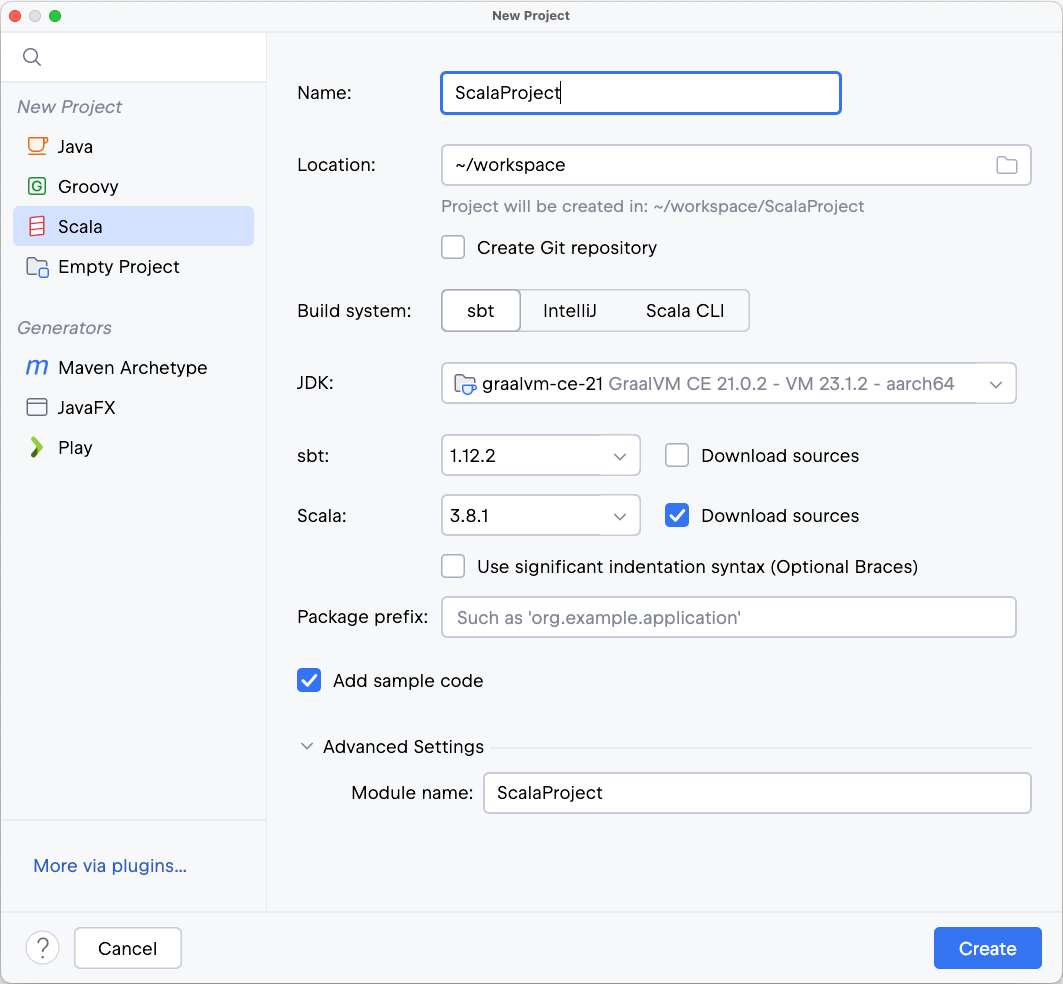Click the Create button
Screen dimensions: 1063x984
(x=987, y=948)
